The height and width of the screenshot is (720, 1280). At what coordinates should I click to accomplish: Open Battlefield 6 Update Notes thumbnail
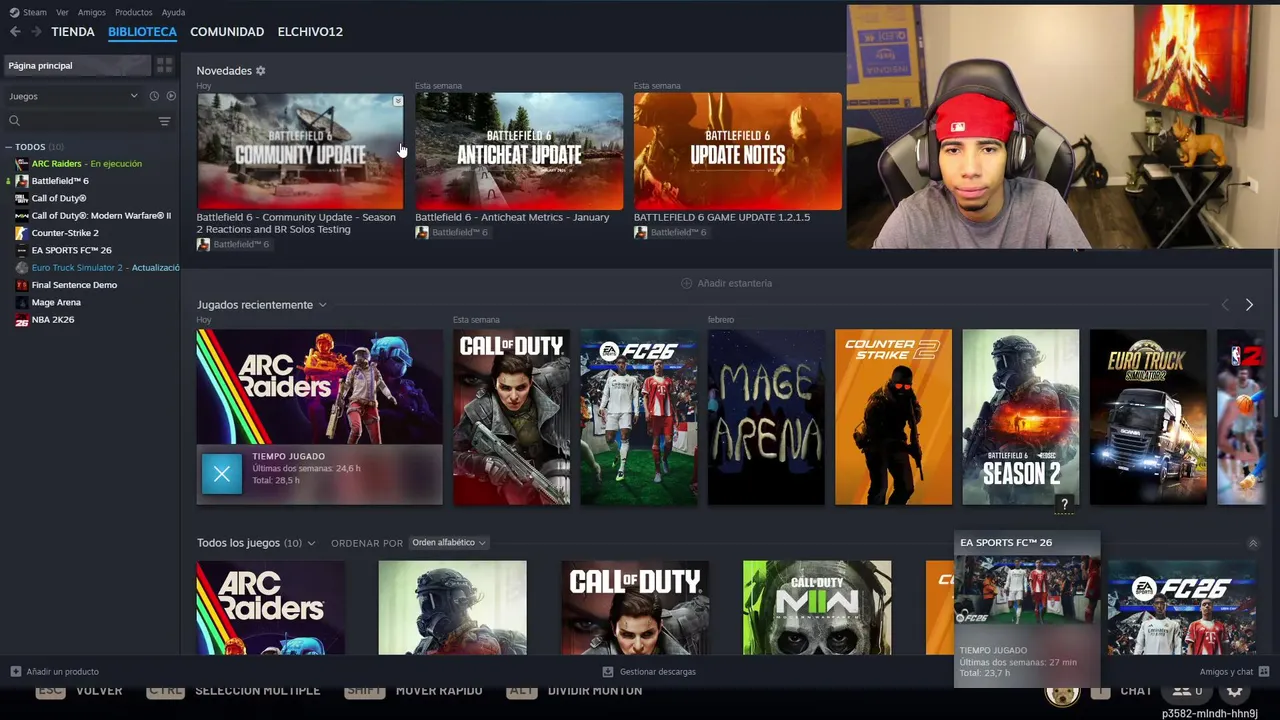coord(737,151)
